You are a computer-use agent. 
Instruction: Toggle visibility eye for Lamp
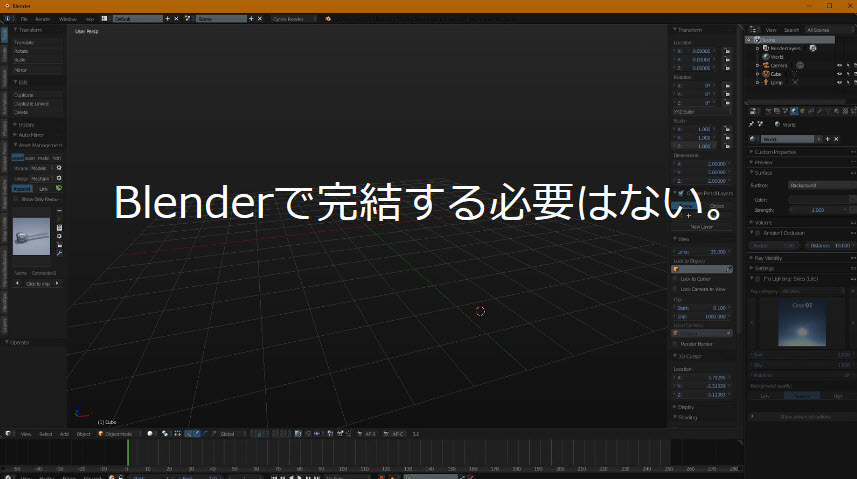tap(840, 83)
